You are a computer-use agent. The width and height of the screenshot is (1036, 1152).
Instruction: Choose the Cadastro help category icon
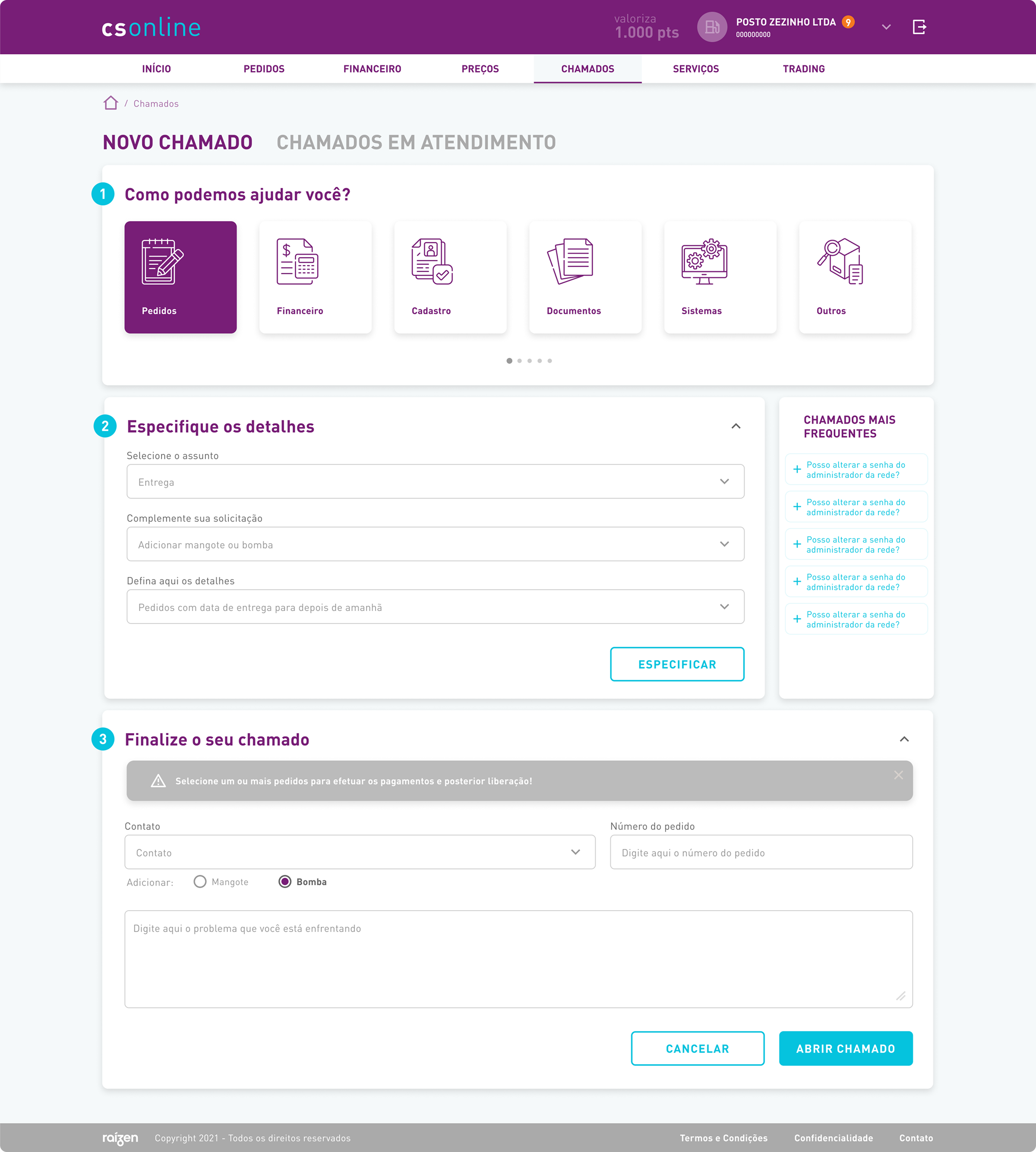[432, 261]
